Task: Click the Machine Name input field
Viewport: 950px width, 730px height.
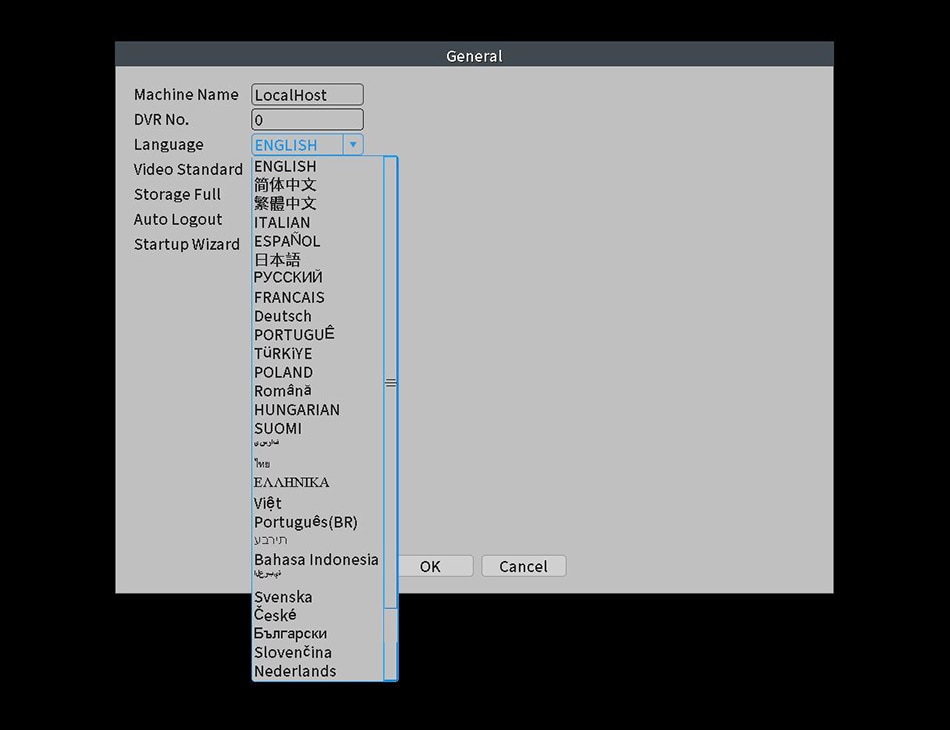Action: point(307,95)
